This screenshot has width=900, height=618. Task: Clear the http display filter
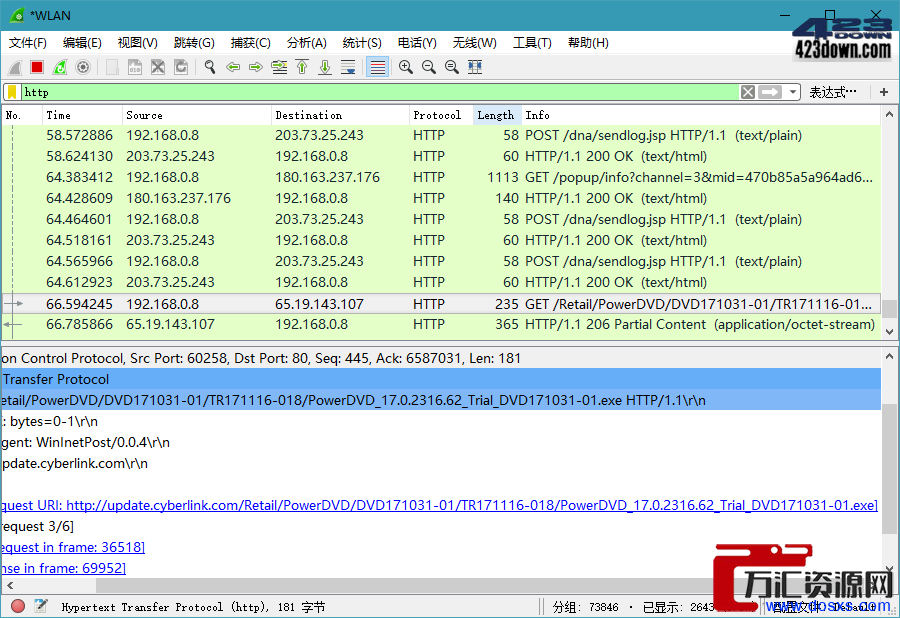pos(748,92)
